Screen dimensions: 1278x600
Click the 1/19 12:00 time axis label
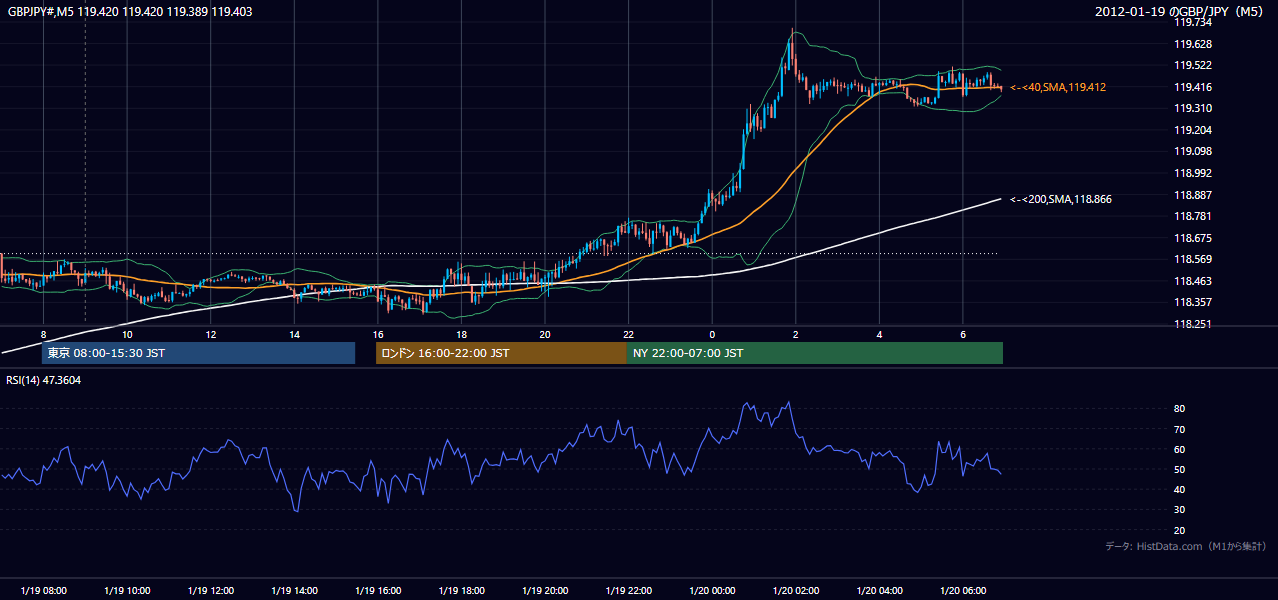pyautogui.click(x=211, y=591)
